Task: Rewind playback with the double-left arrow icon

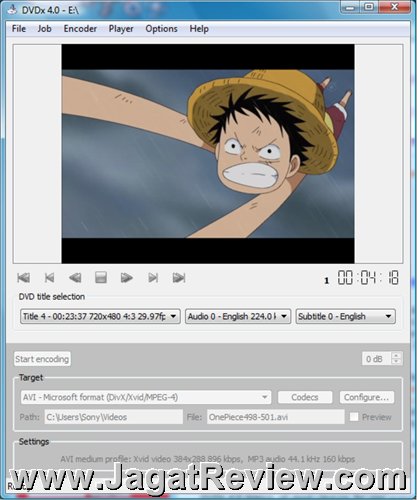Action: (75, 278)
